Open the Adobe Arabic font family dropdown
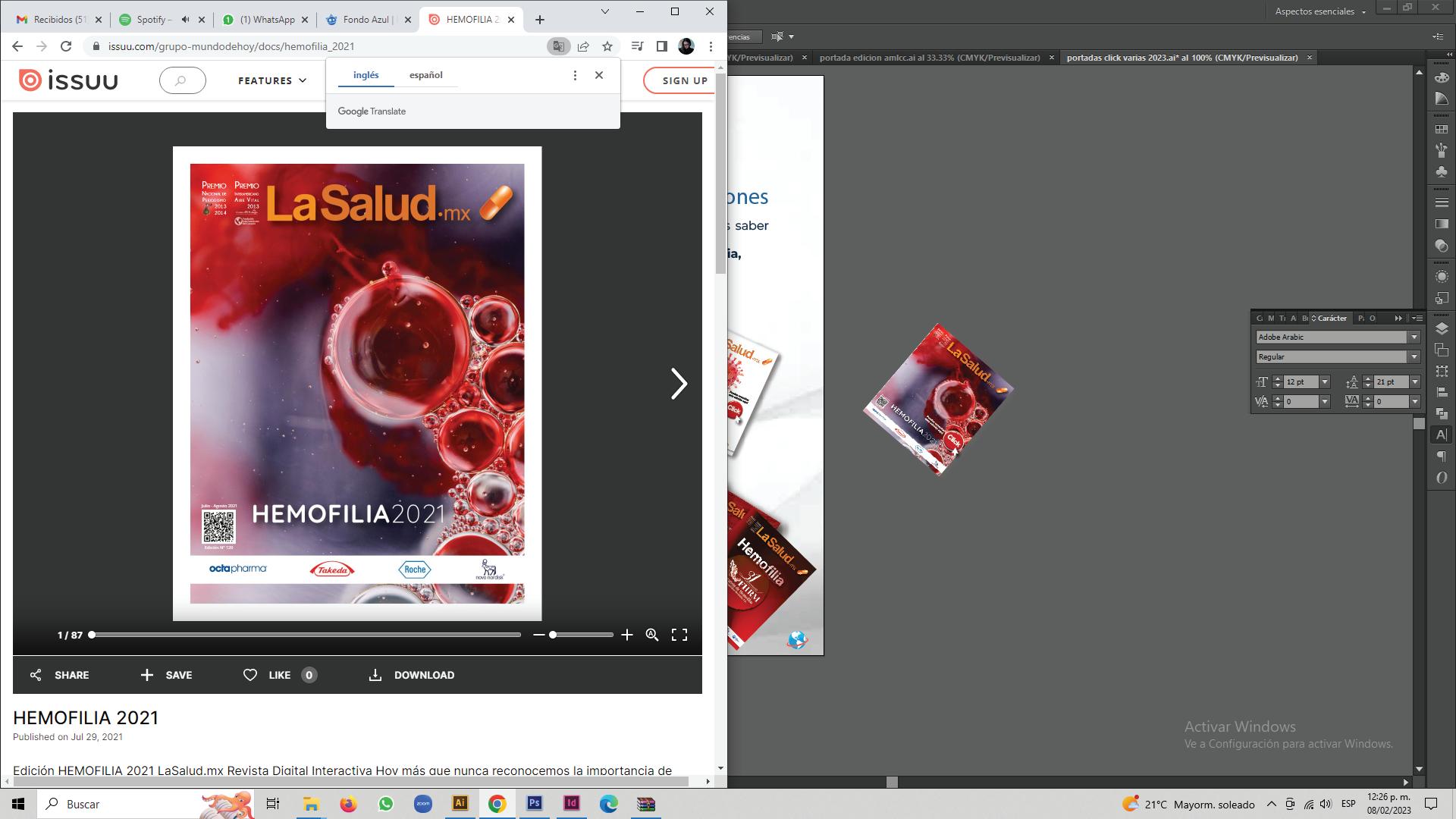This screenshot has height=819, width=1456. click(x=1414, y=337)
